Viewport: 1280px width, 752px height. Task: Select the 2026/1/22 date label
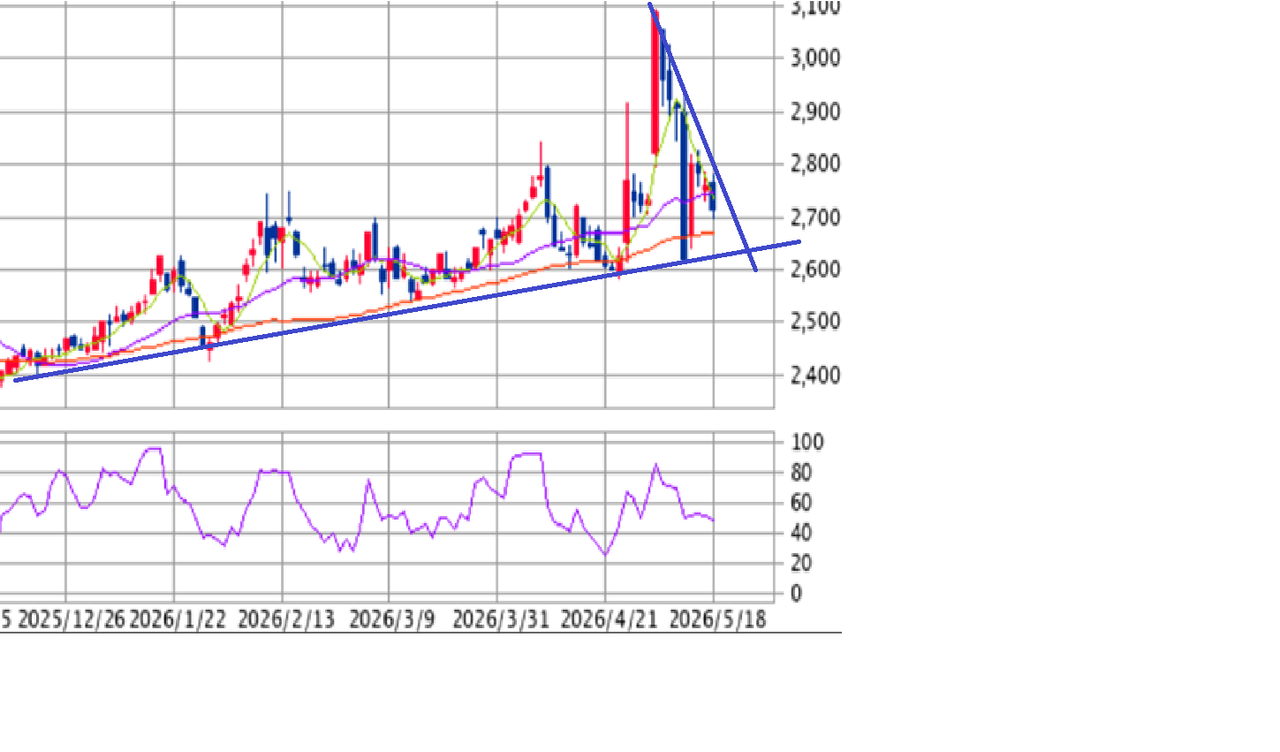[178, 620]
